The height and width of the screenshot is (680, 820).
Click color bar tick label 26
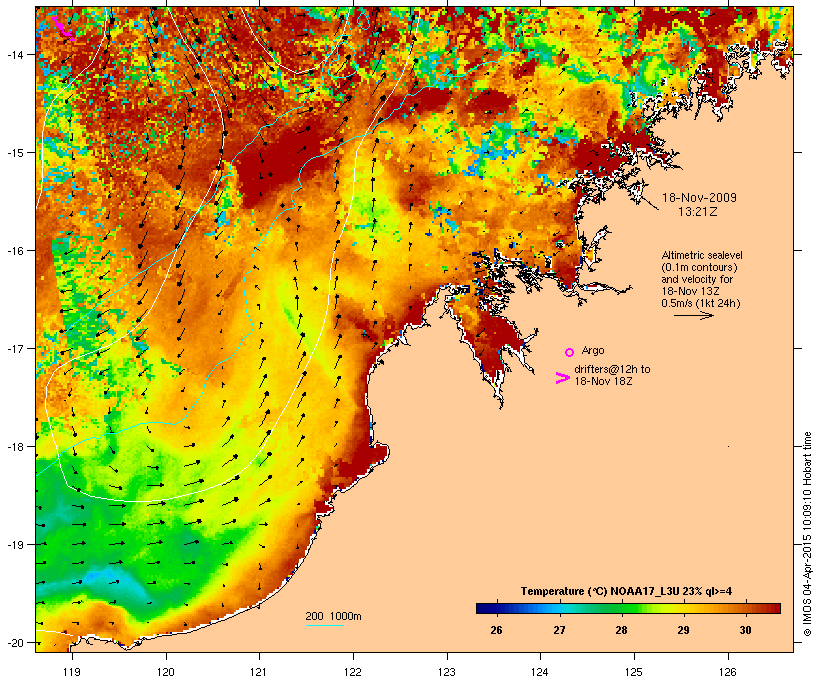[496, 630]
